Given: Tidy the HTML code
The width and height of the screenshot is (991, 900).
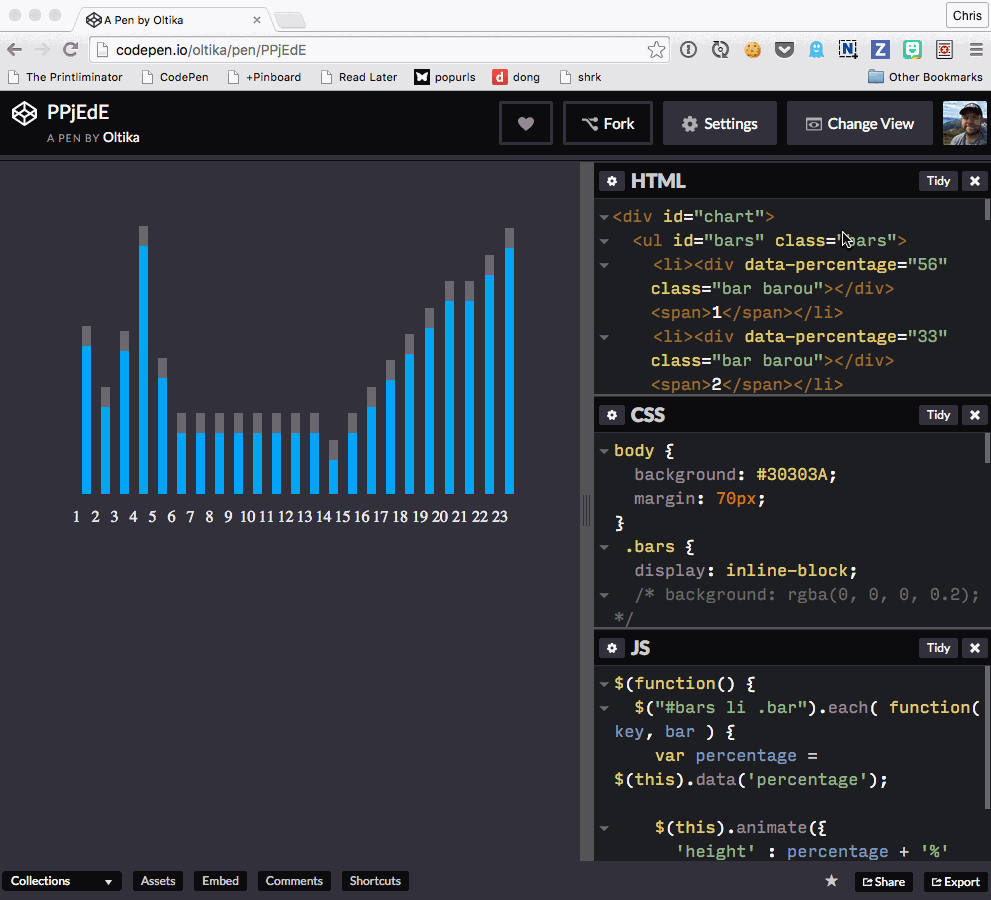Looking at the screenshot, I should tap(939, 181).
